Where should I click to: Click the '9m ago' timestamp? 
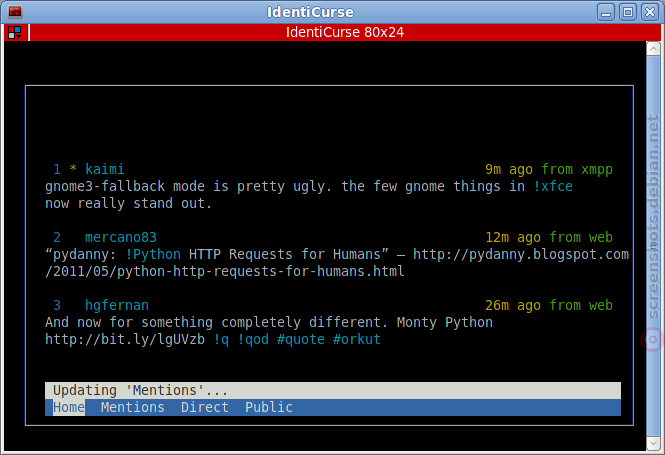point(509,170)
